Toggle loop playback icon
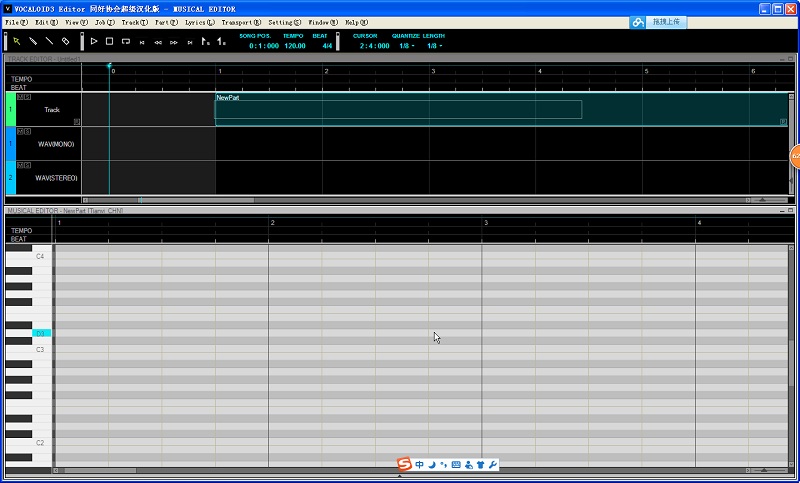Image resolution: width=800 pixels, height=483 pixels. point(125,41)
